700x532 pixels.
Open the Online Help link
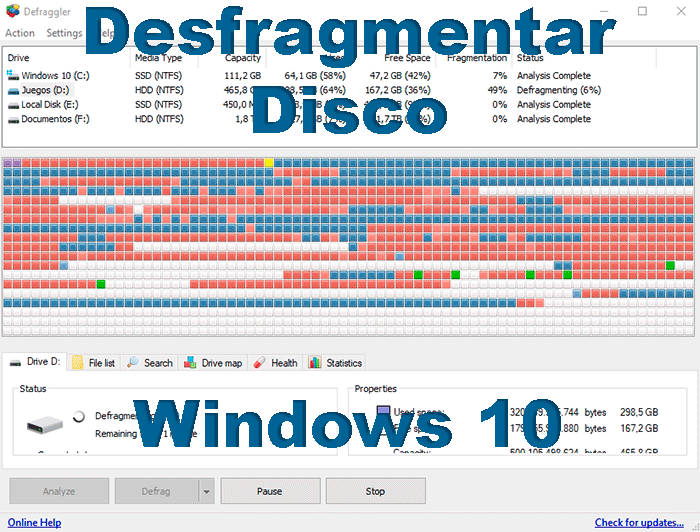click(34, 523)
